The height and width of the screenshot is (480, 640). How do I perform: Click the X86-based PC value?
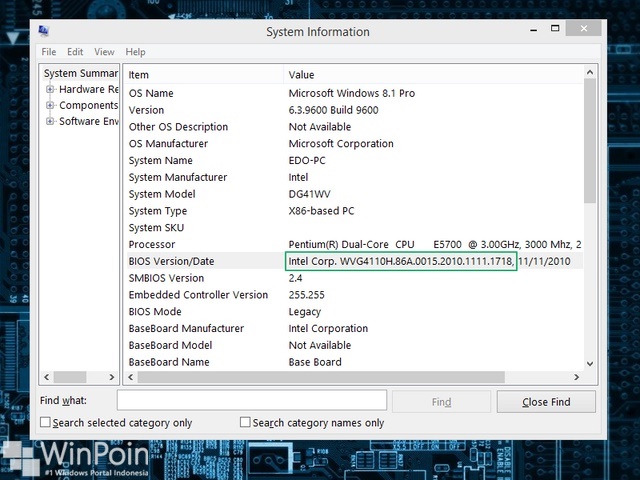pos(321,211)
